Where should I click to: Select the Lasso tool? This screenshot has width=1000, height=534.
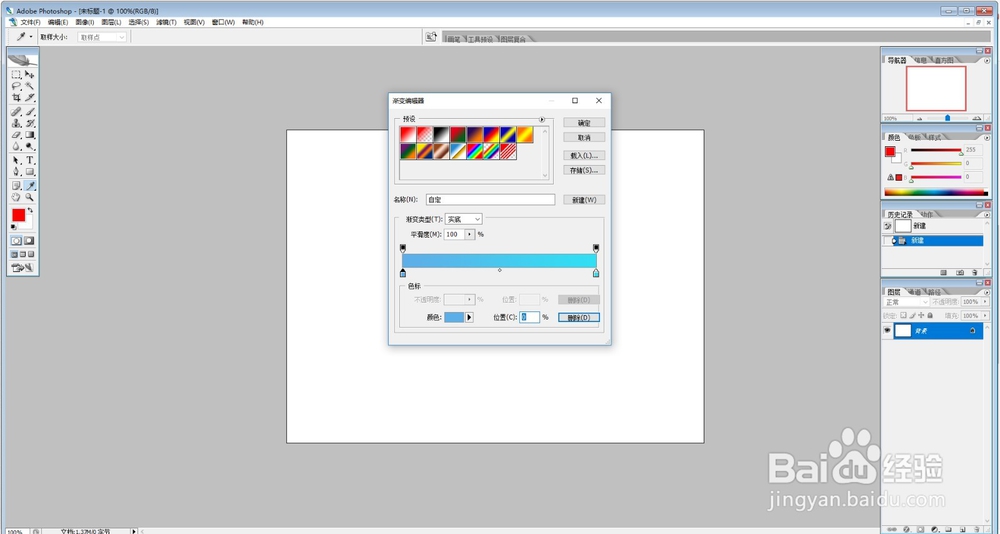click(x=17, y=86)
